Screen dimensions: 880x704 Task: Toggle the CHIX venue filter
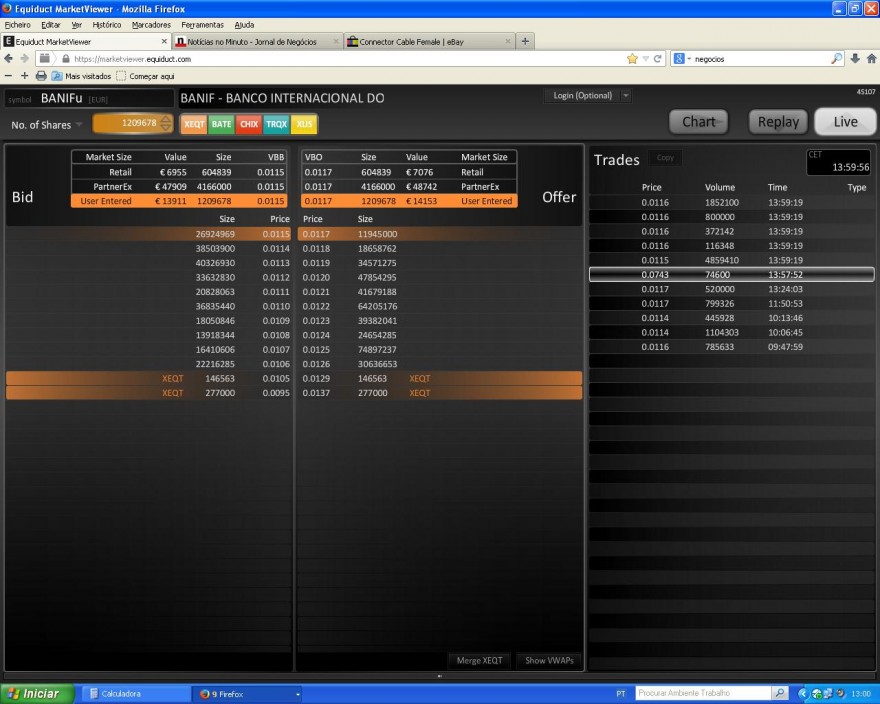coord(249,124)
